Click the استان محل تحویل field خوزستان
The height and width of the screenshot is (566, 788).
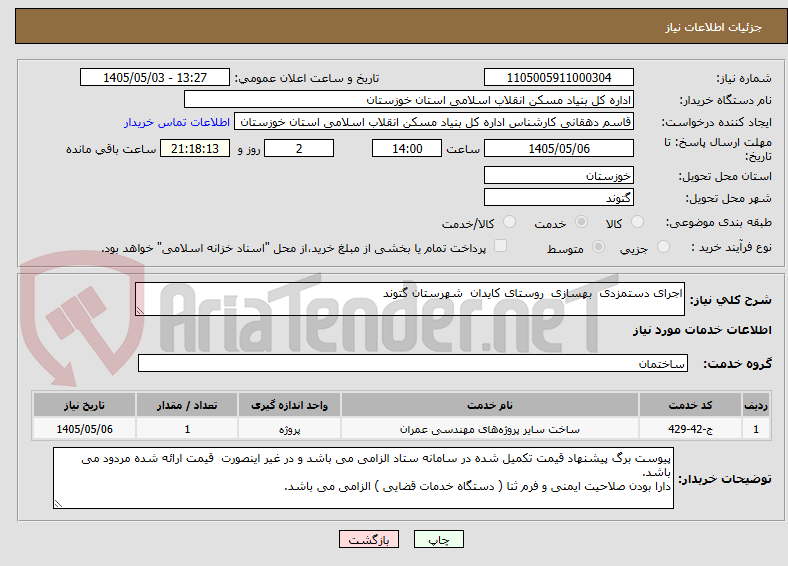pos(558,175)
